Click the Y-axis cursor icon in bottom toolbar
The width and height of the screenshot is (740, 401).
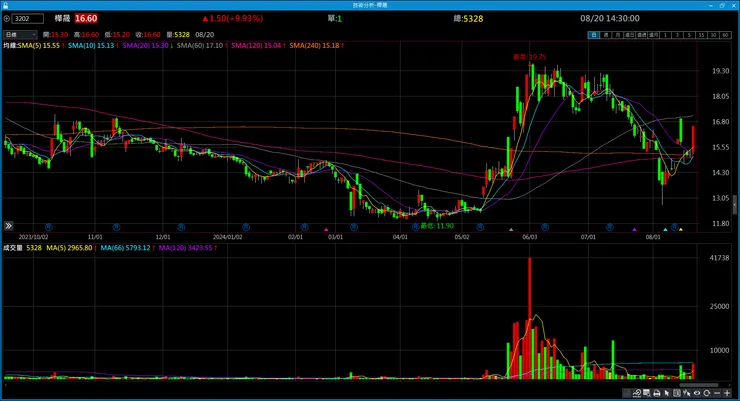(687, 393)
